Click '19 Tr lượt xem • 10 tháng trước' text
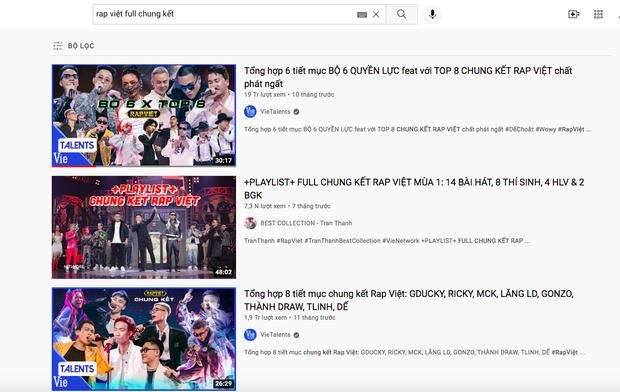Image resolution: width=620 pixels, height=392 pixels. (289, 95)
